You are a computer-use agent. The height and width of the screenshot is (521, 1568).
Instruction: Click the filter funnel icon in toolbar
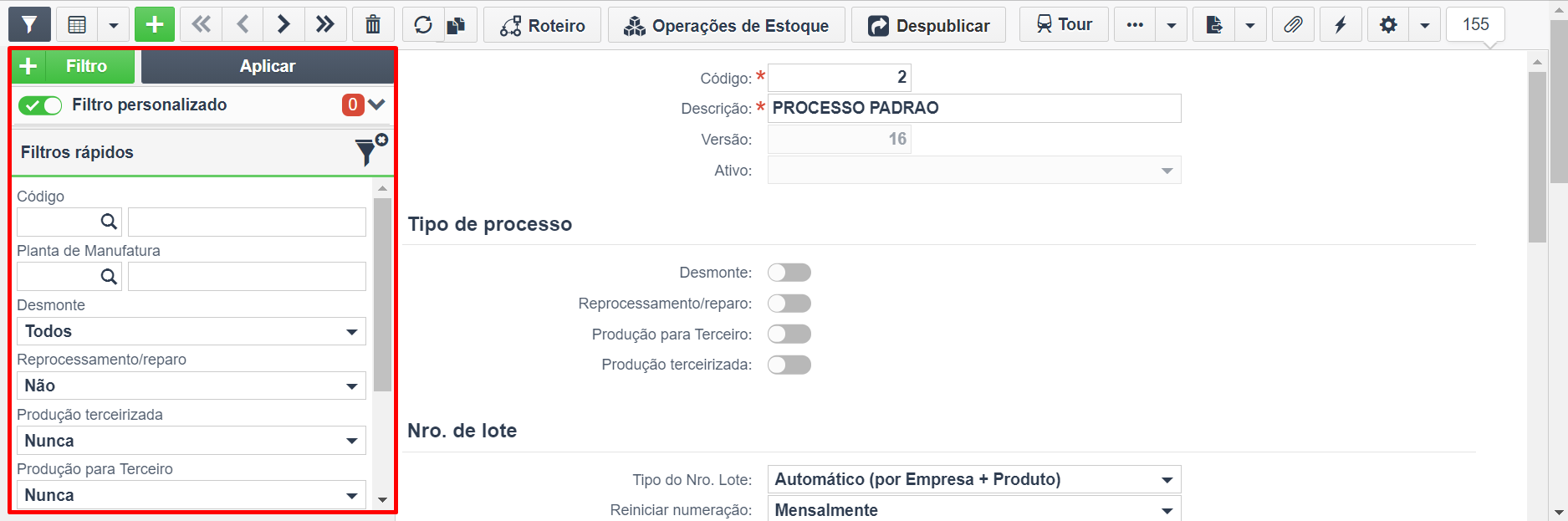(29, 25)
